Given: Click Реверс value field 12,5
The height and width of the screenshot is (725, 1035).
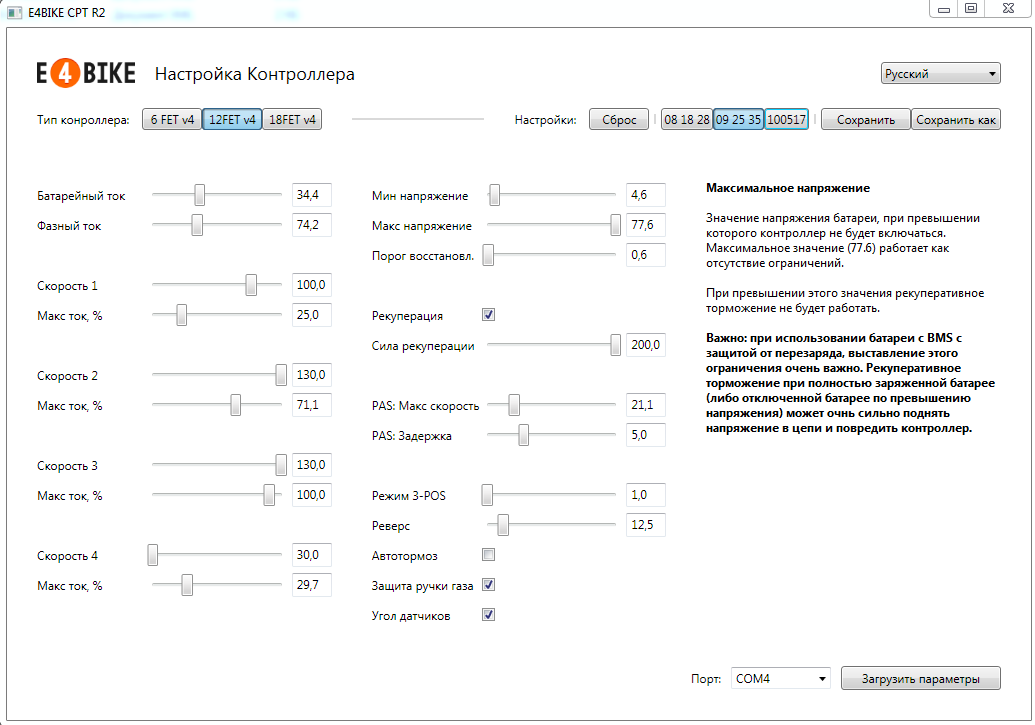Looking at the screenshot, I should point(646,525).
